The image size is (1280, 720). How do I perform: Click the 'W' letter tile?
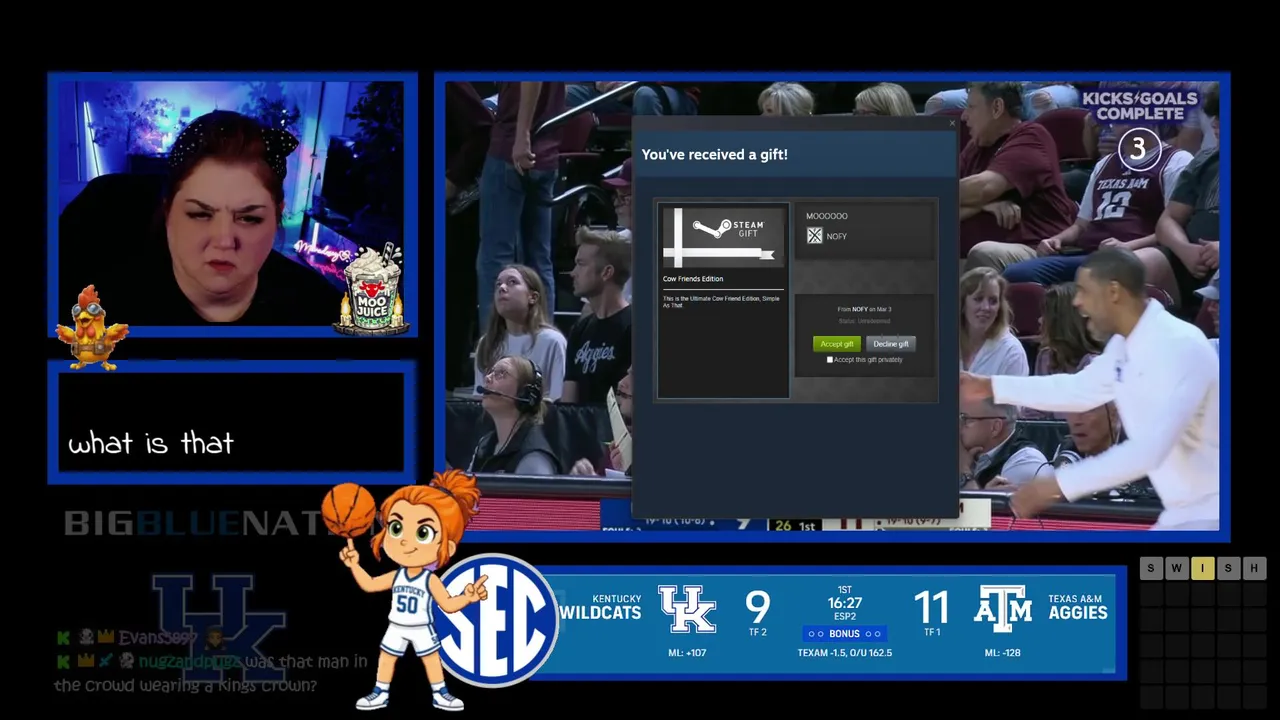tap(1176, 568)
